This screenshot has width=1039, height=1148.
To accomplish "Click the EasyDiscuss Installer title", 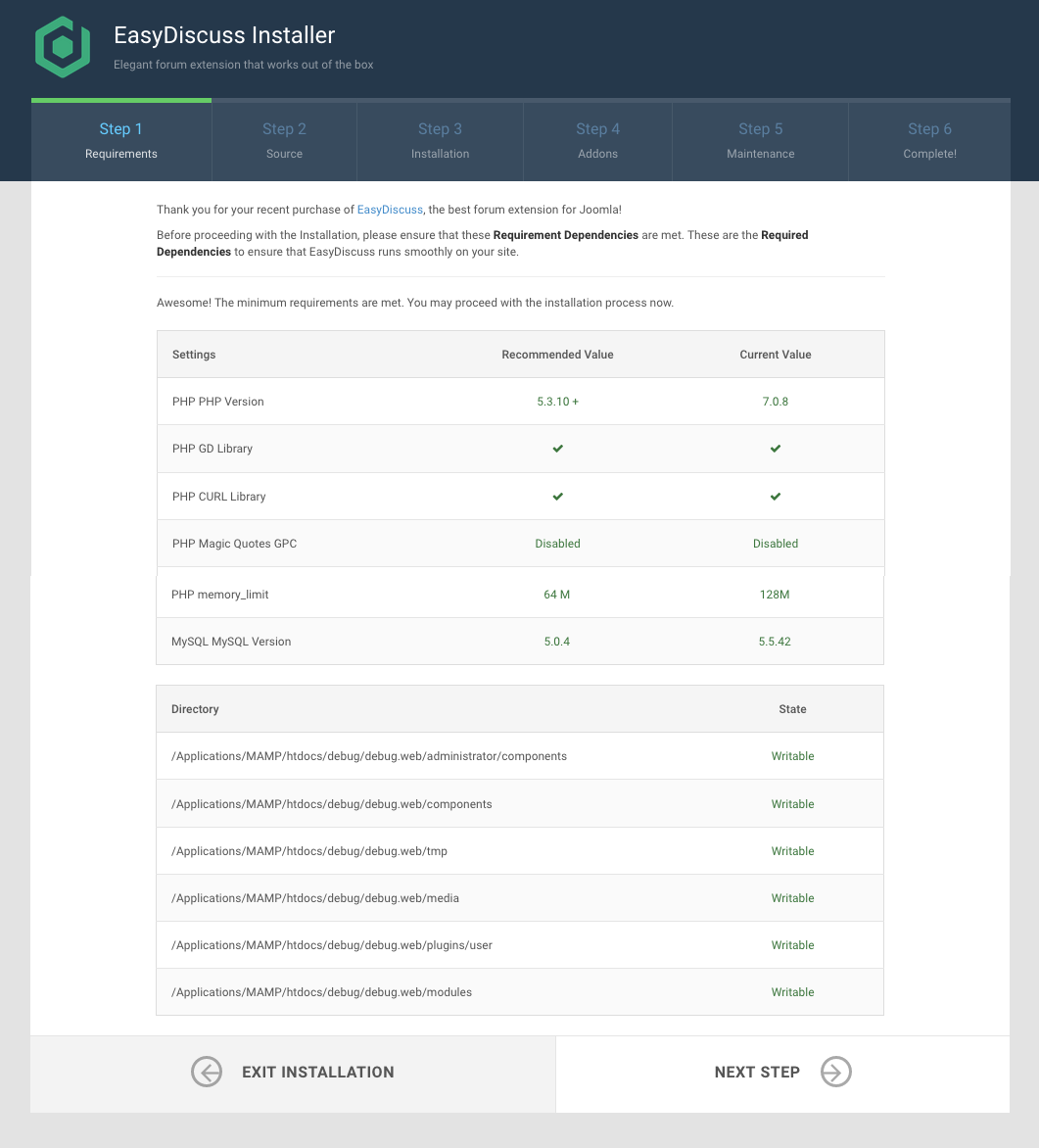I will (224, 35).
